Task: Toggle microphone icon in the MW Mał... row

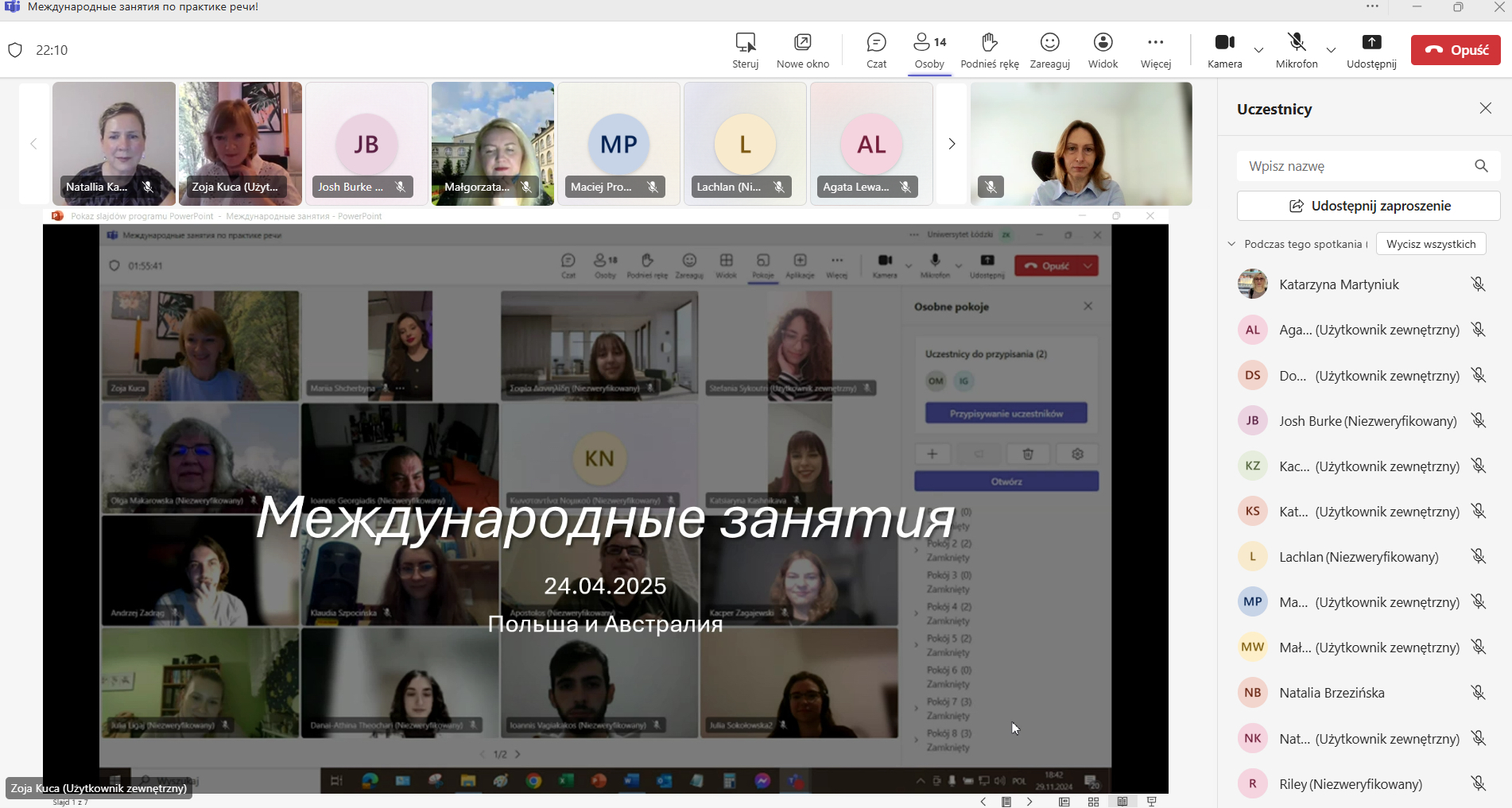Action: (1478, 648)
